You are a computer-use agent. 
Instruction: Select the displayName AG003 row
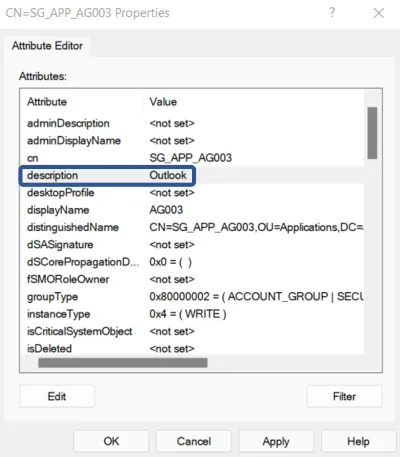192,210
